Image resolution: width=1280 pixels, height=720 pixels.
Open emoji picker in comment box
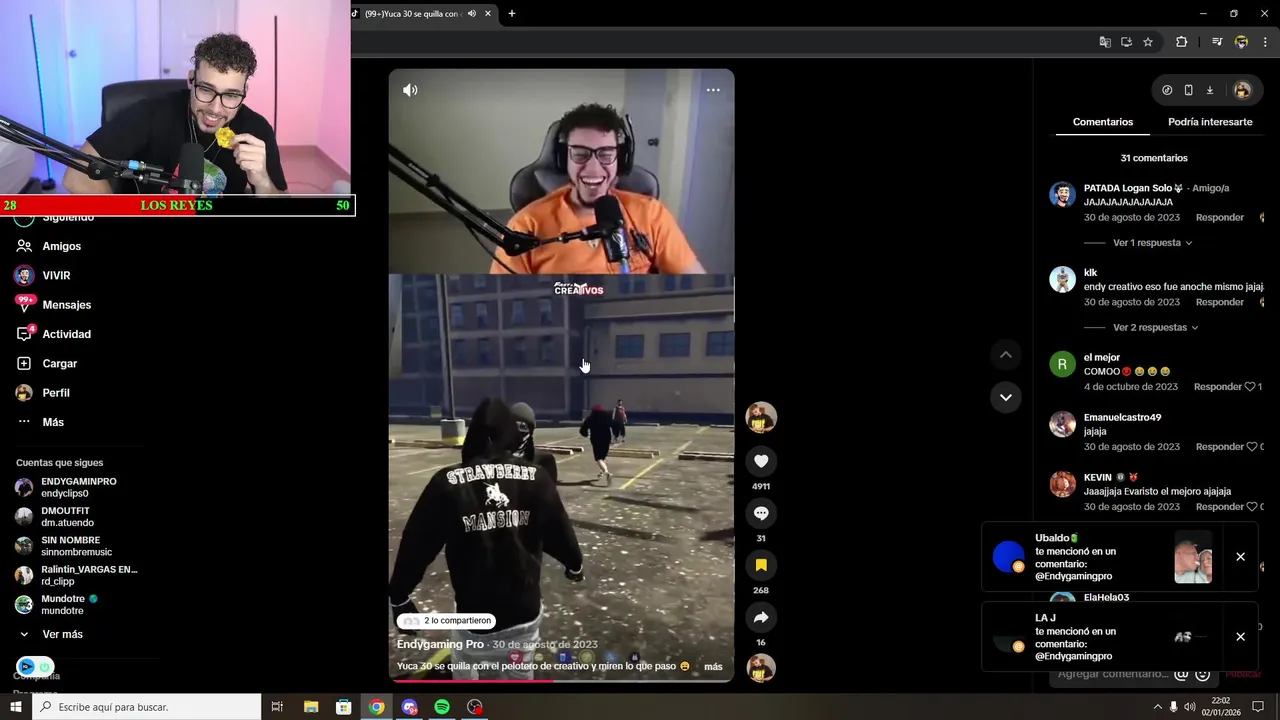coord(1203,674)
